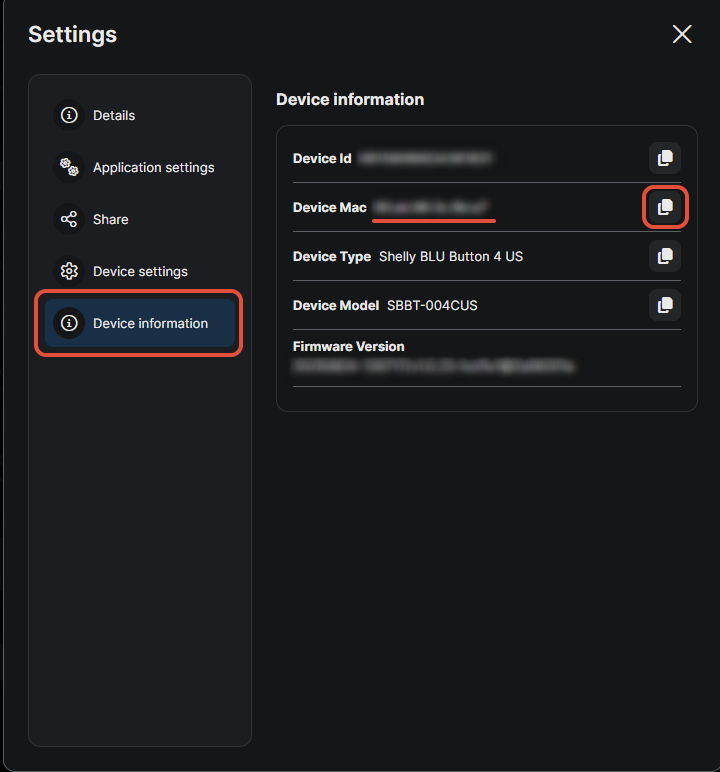This screenshot has width=720, height=772.
Task: Click the Share nodes icon
Action: click(69, 219)
